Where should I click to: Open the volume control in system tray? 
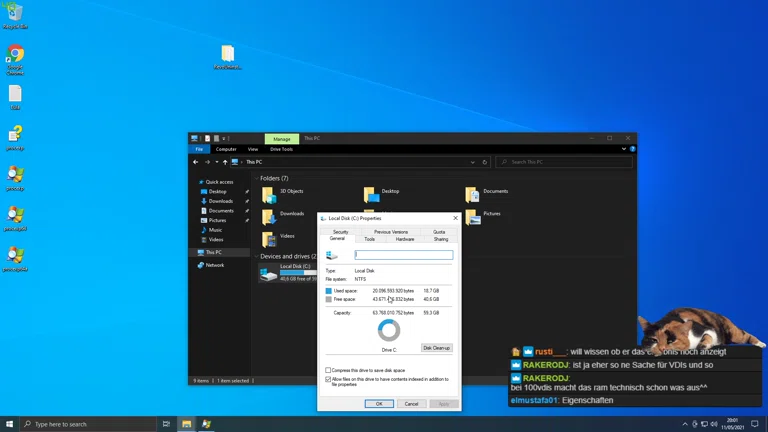714,424
